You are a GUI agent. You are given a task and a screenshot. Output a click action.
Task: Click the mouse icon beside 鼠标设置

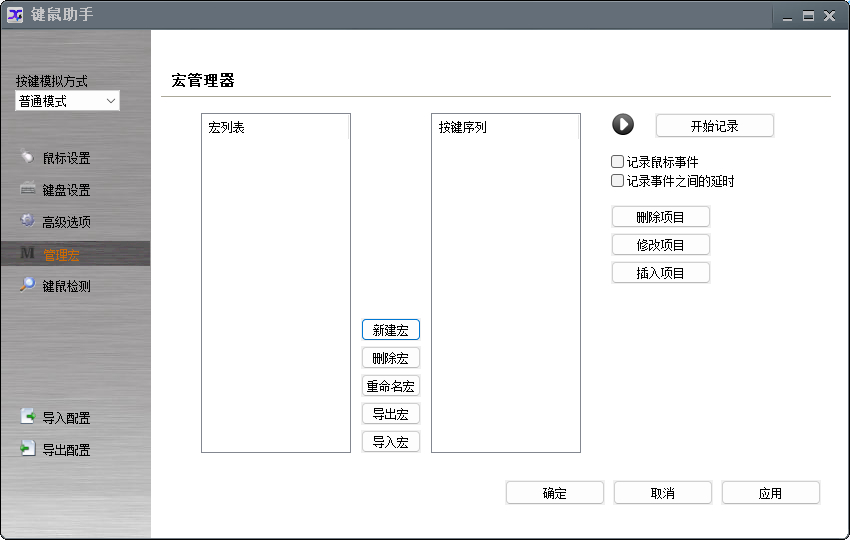[x=27, y=157]
